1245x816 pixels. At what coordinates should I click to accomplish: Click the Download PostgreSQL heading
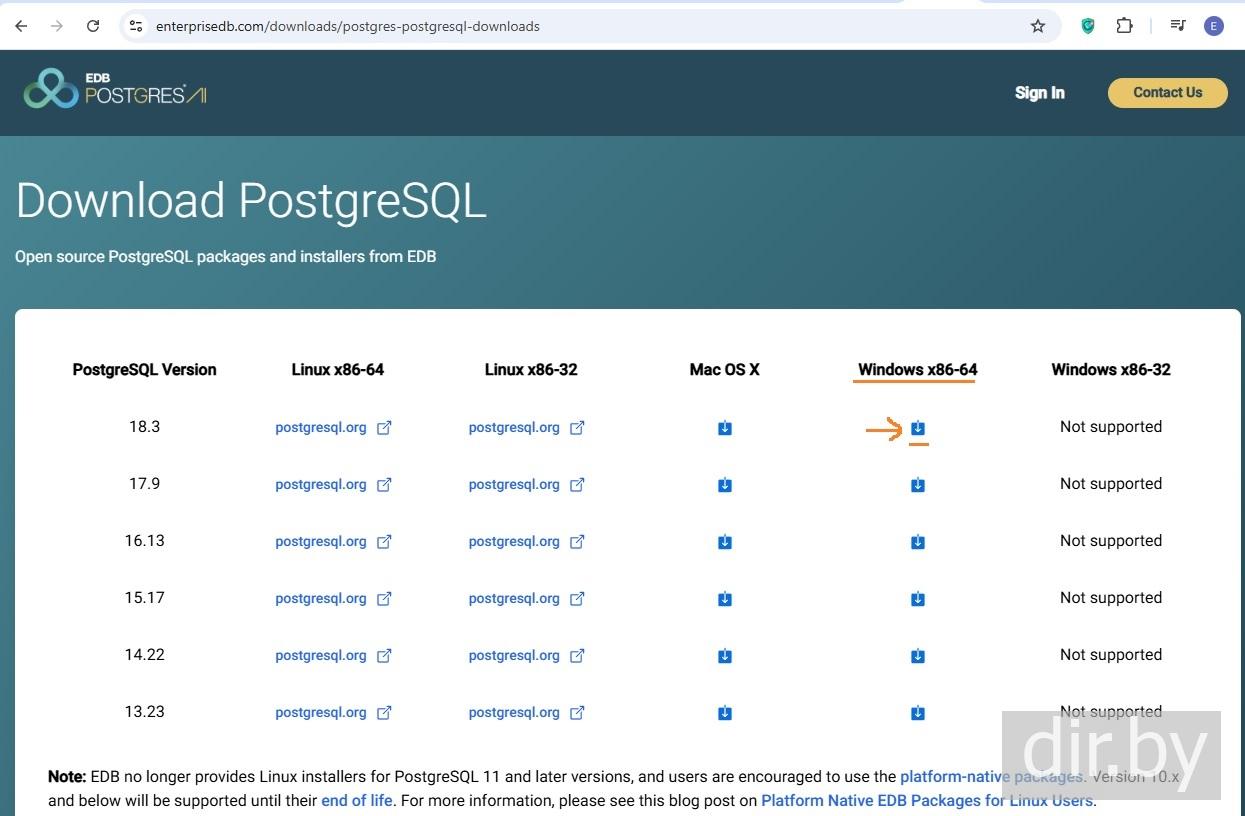pyautogui.click(x=251, y=200)
